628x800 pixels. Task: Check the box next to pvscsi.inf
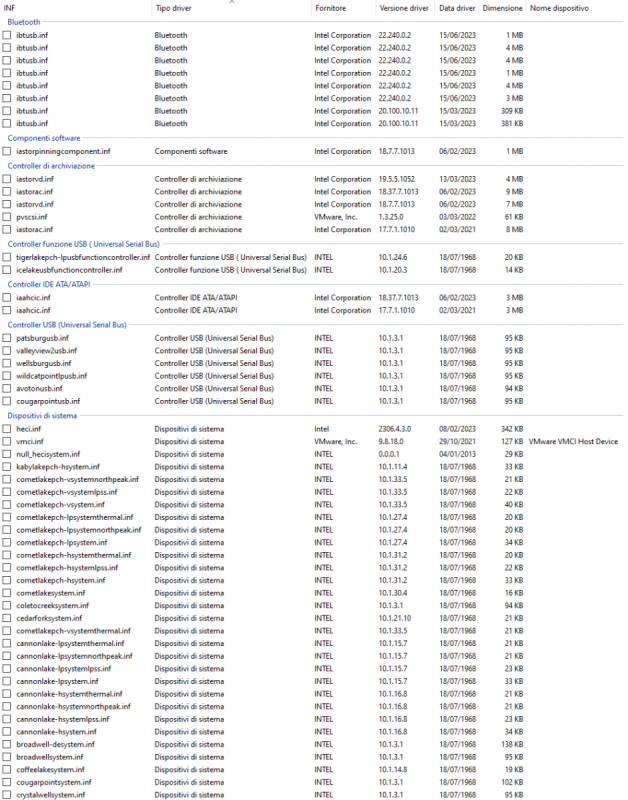[7, 217]
